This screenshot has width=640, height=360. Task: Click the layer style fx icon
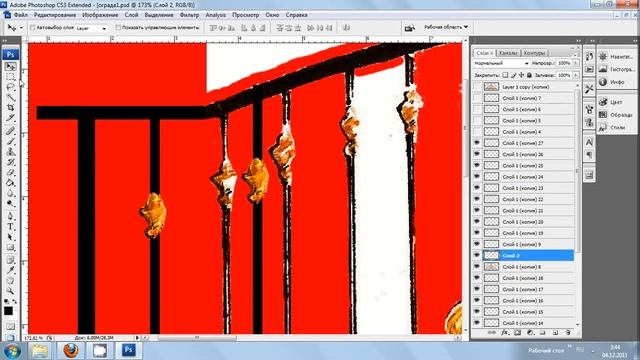pyautogui.click(x=504, y=333)
